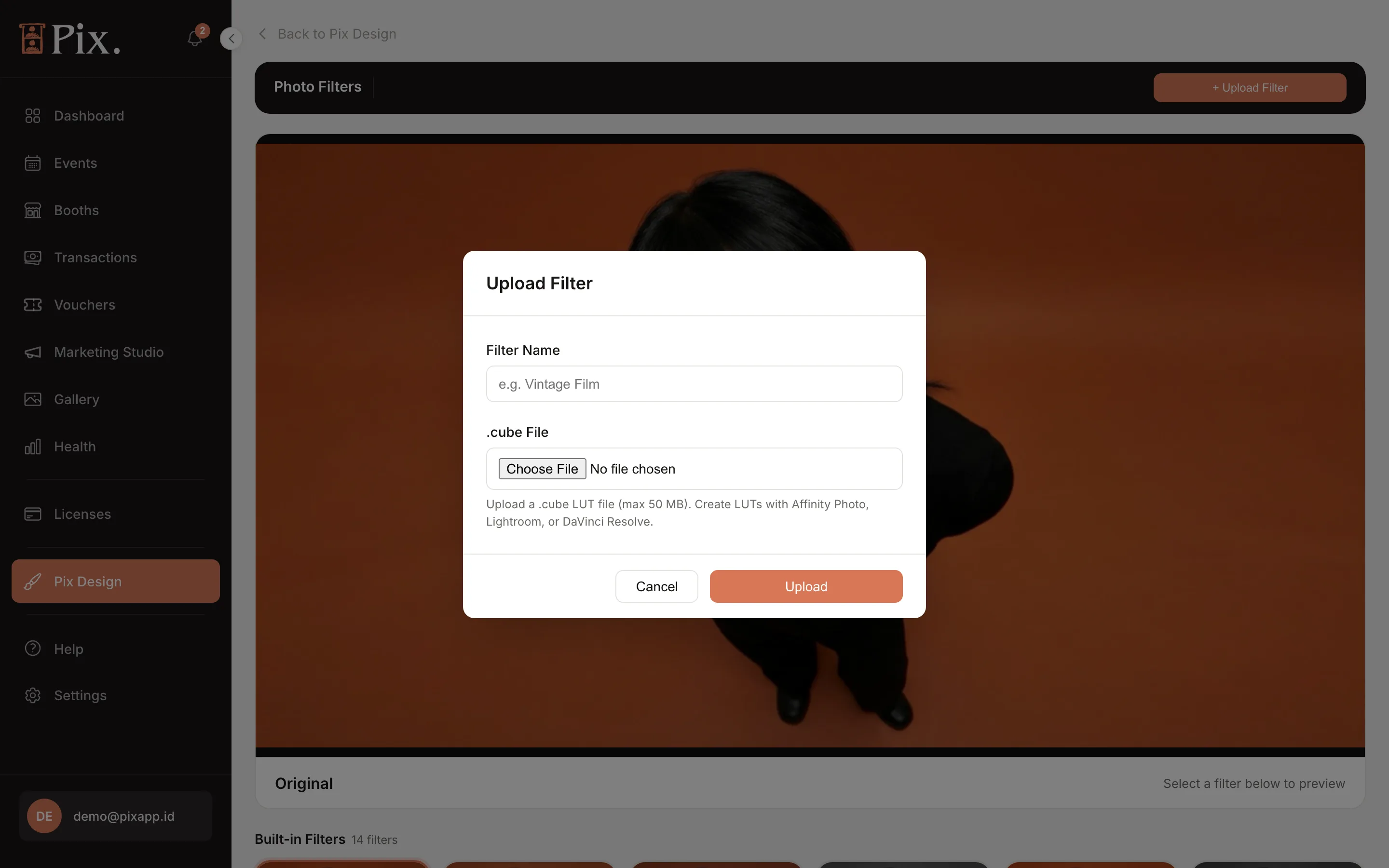Screen dimensions: 1389x868
Task: Focus the Filter Name input field
Action: [694, 384]
